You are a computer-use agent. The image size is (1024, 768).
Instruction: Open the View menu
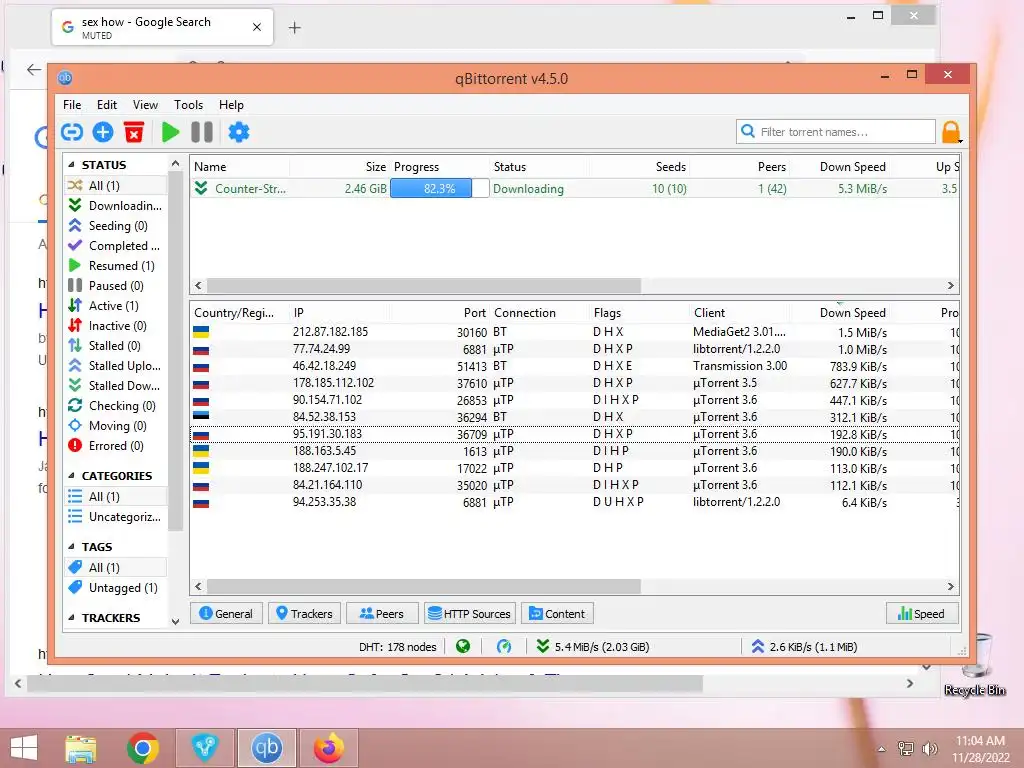(145, 104)
